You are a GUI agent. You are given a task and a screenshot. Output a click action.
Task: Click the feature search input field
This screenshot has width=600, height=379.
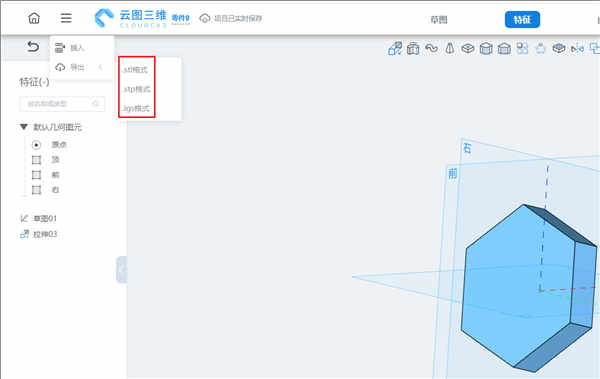point(62,104)
